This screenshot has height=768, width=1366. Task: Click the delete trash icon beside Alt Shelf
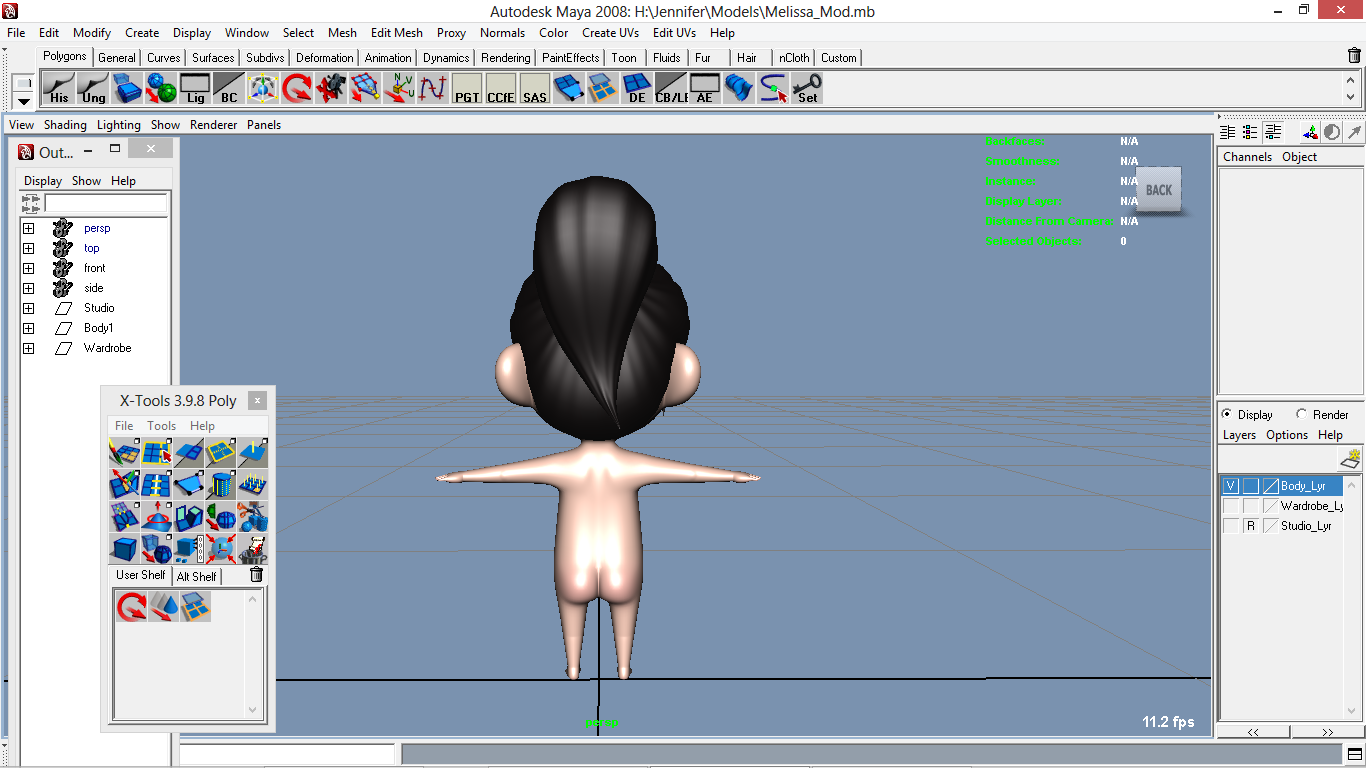click(256, 574)
